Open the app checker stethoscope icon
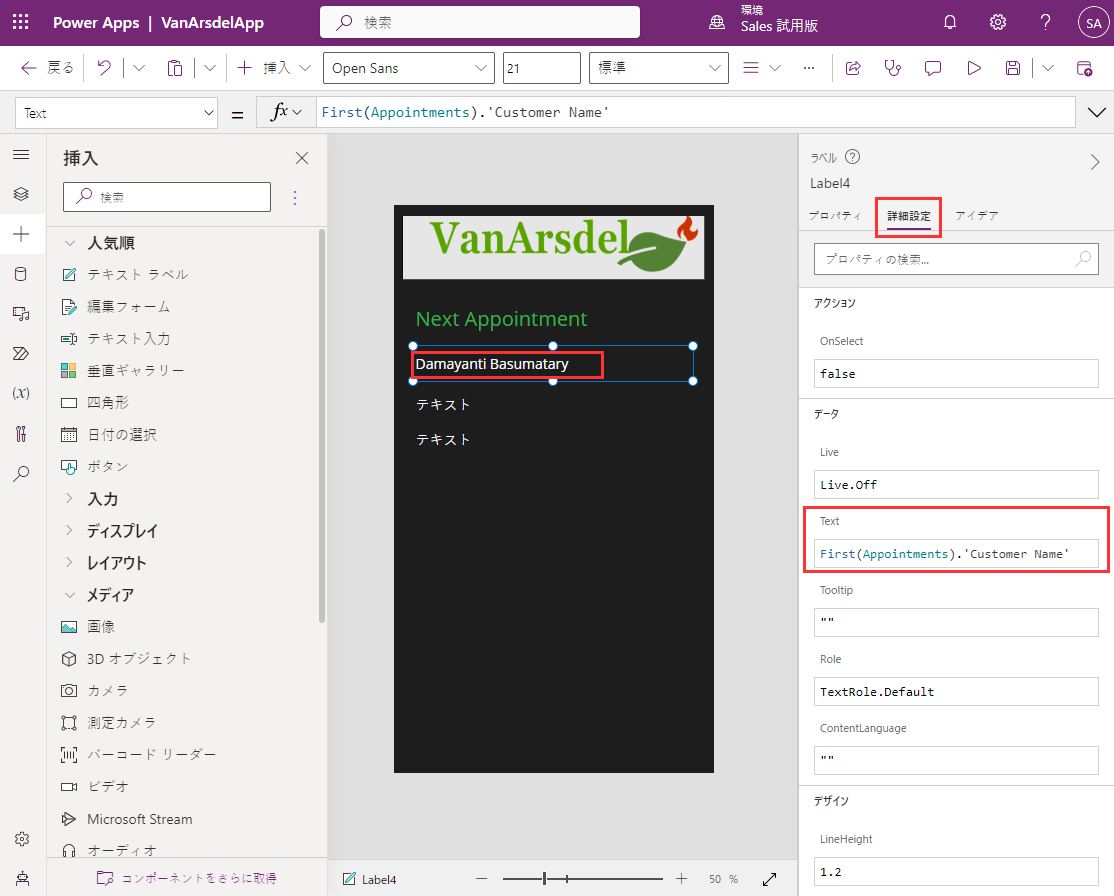 pos(892,68)
